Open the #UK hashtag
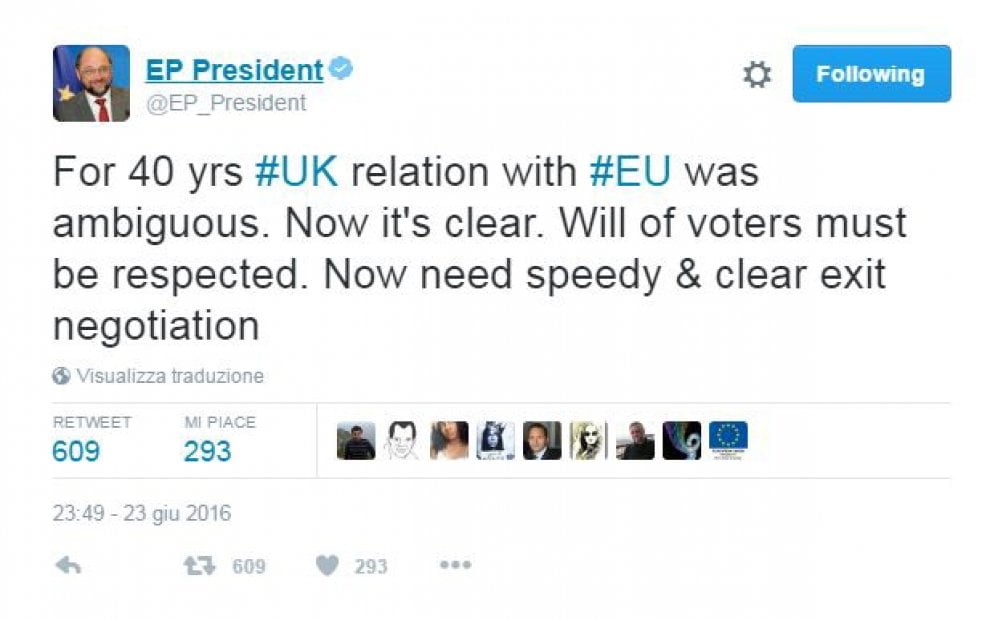 [296, 172]
